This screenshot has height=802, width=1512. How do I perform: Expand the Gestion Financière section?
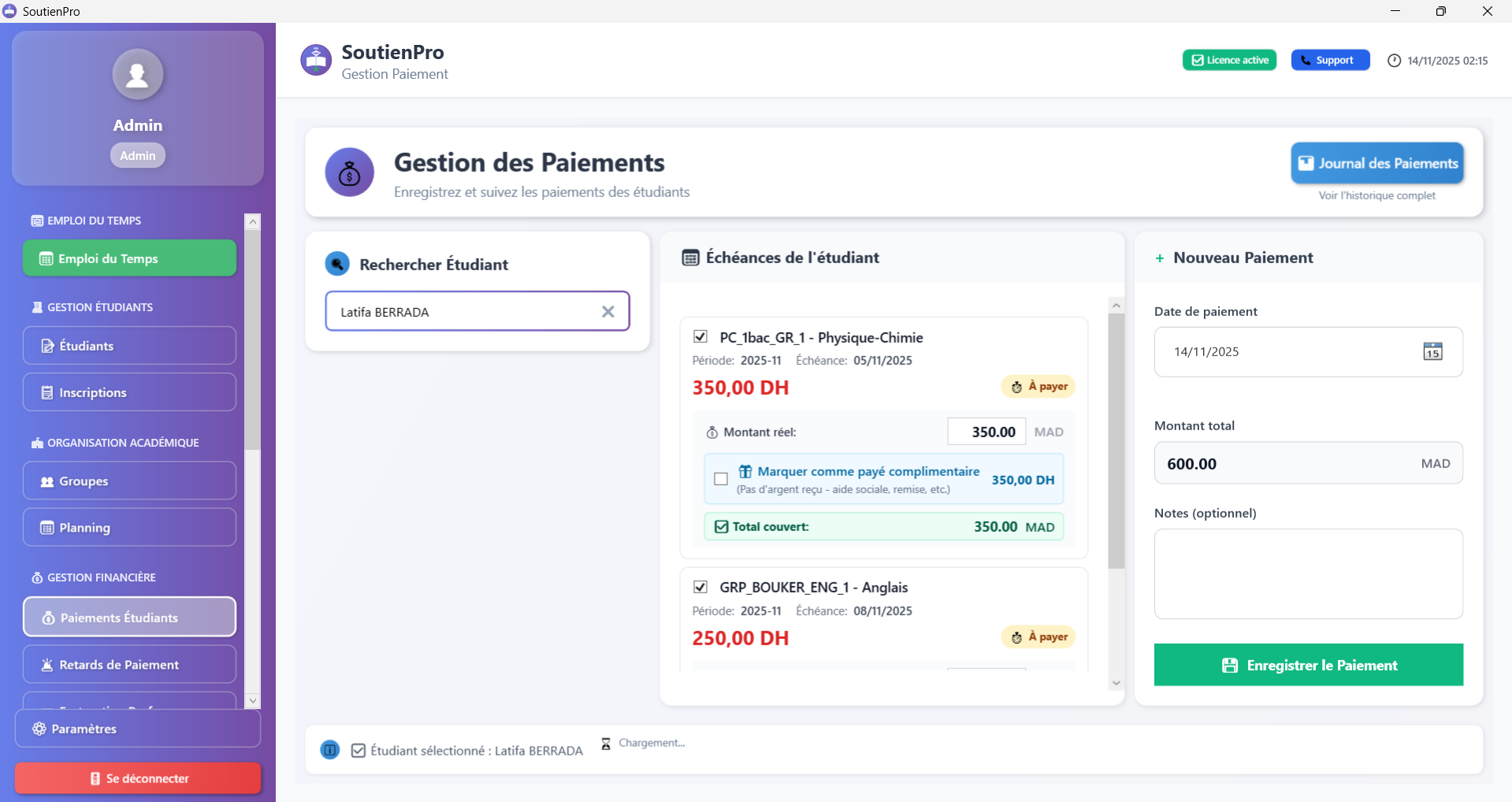tap(100, 577)
